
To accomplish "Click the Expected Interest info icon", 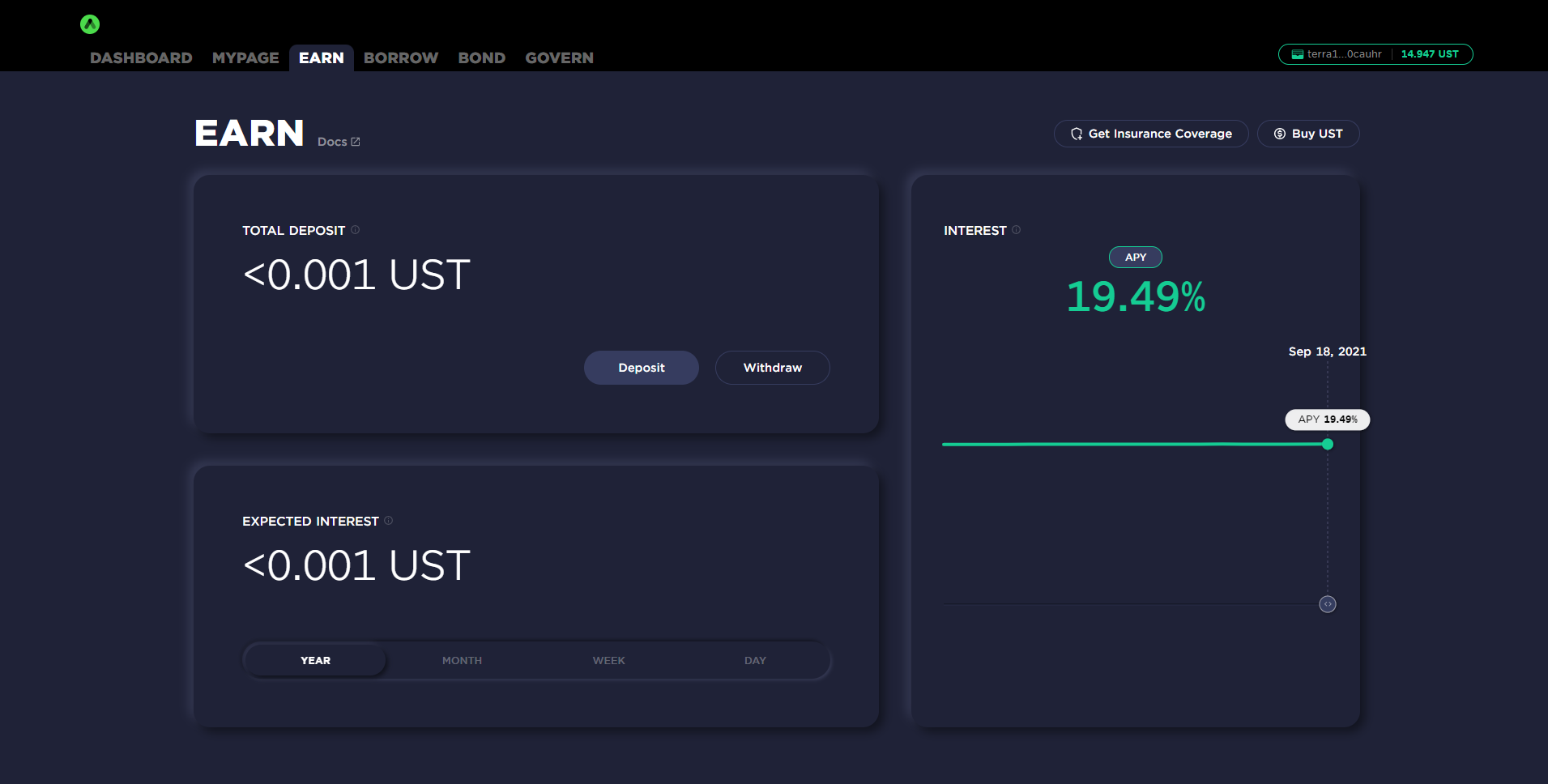I will (x=388, y=521).
